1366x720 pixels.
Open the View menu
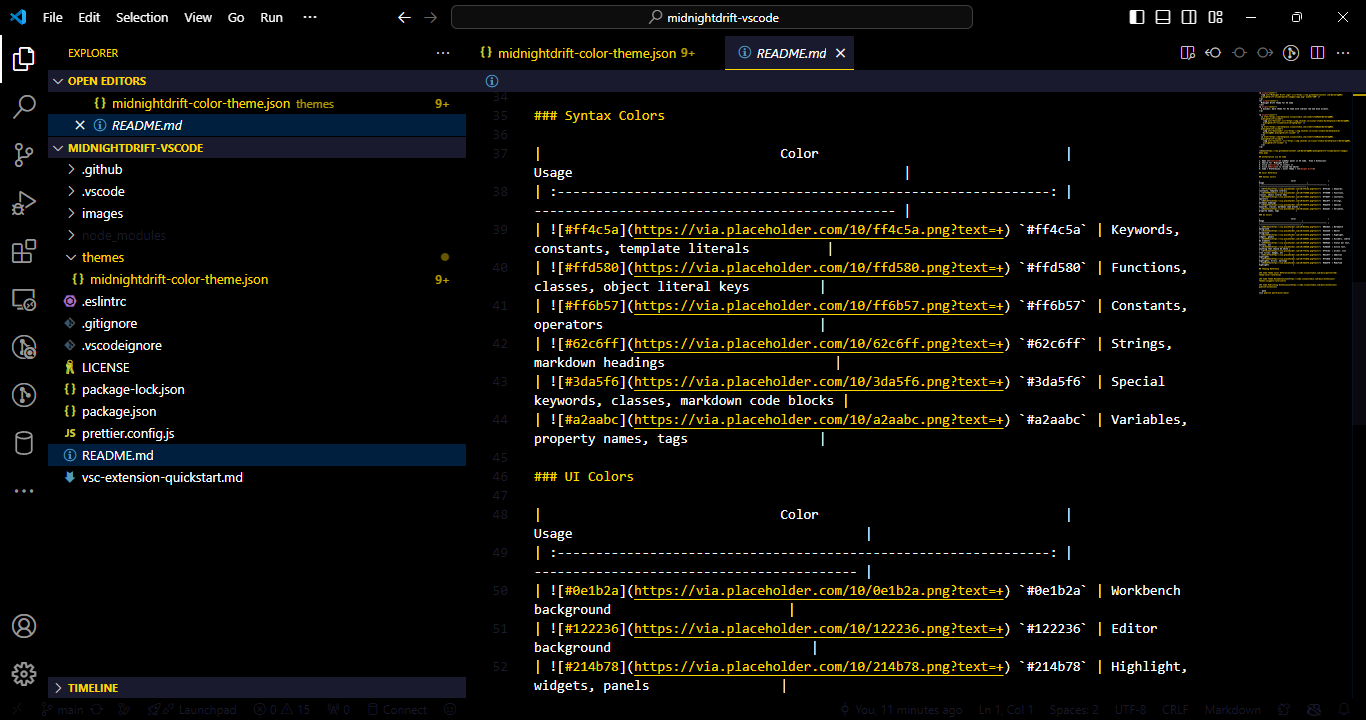coord(198,17)
